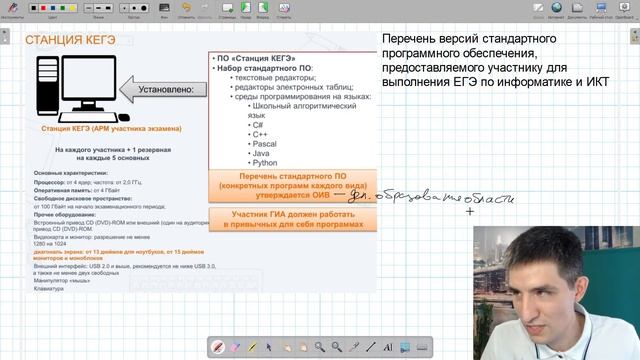
Task: Select the yellow Highlighter tool
Action: (x=252, y=347)
